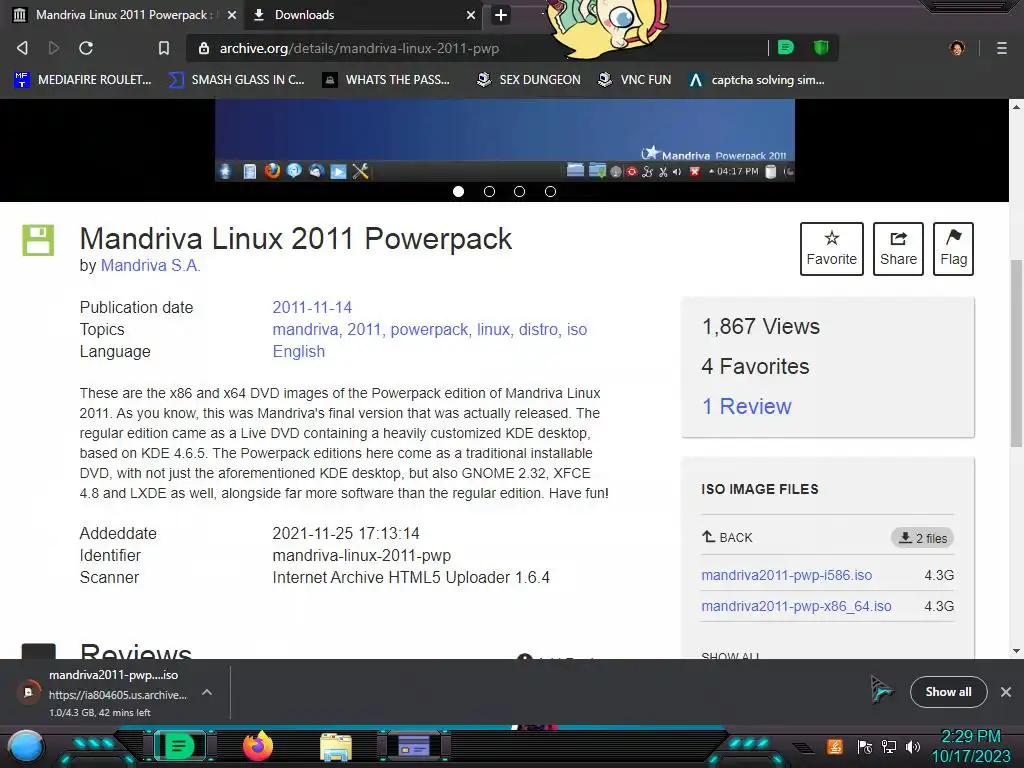Select the second carousel dot
The height and width of the screenshot is (768, 1024).
click(489, 191)
